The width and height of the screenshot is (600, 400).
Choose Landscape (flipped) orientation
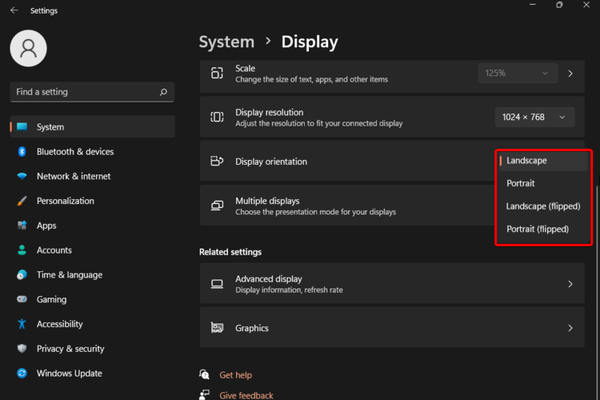click(543, 206)
